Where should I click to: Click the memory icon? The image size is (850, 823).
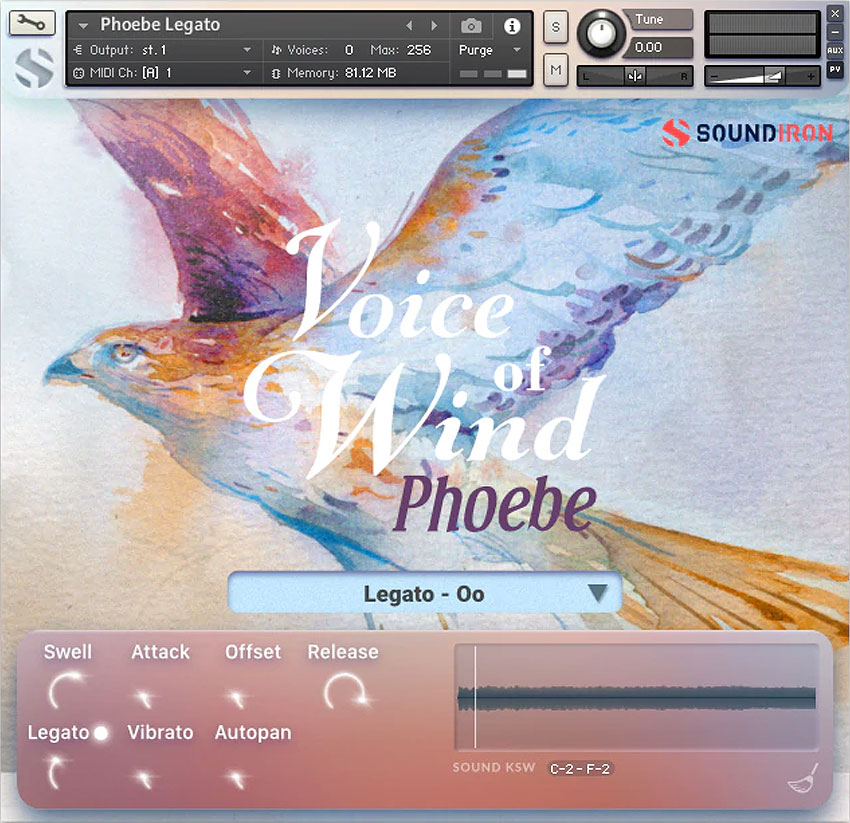click(276, 73)
